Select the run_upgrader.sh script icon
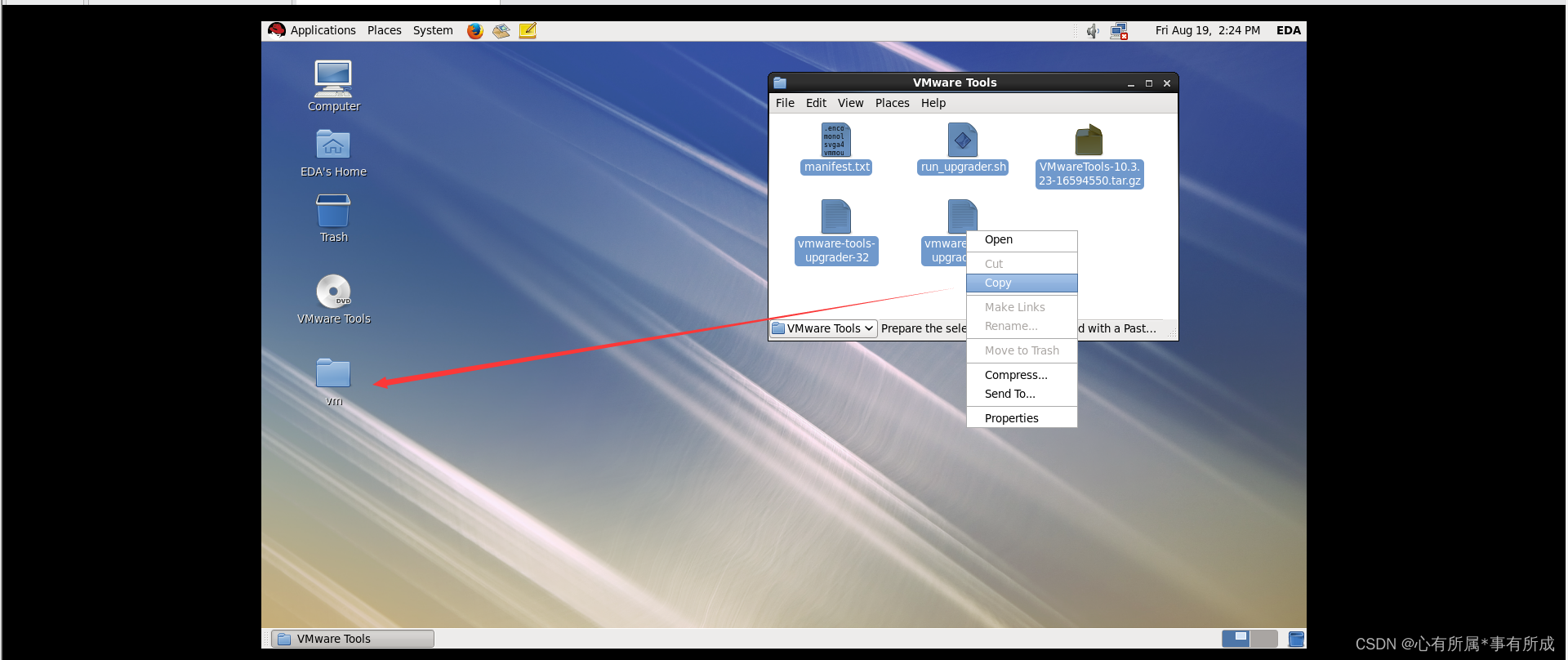This screenshot has height=660, width=1568. 963,140
